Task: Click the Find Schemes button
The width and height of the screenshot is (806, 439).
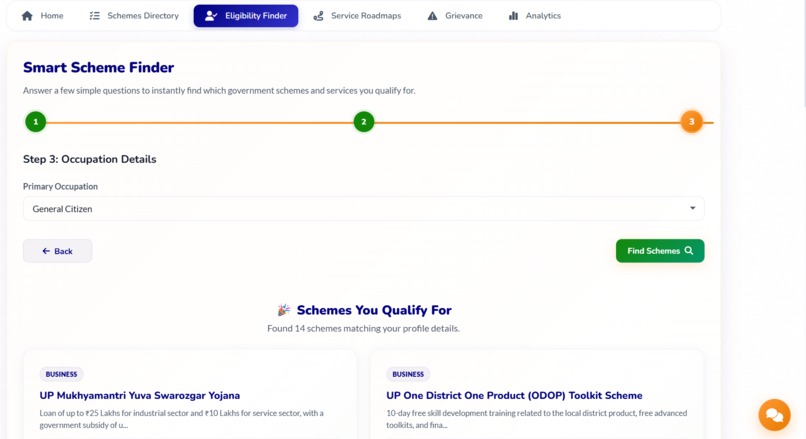Action: click(660, 251)
